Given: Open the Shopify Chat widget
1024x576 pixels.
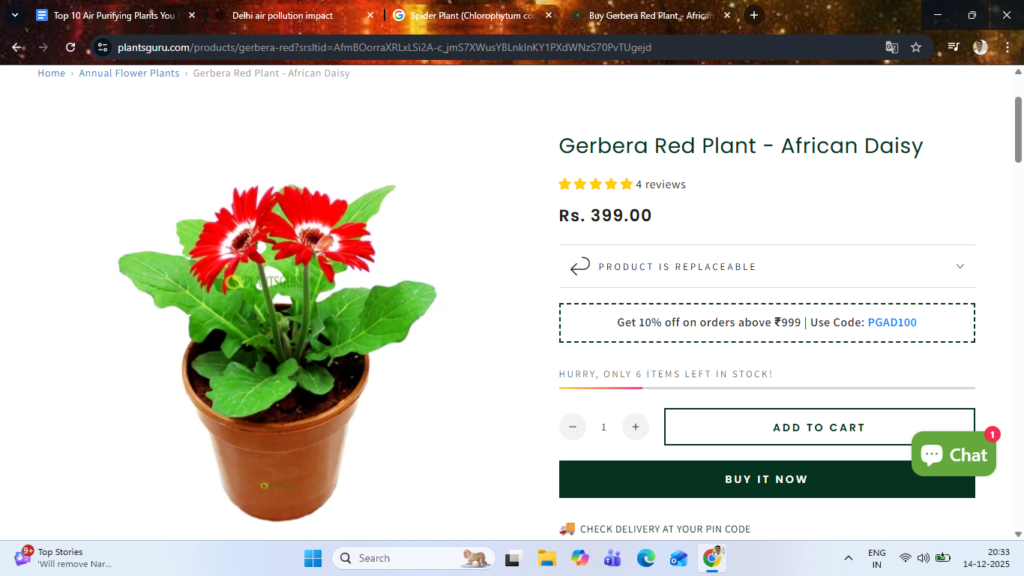Looking at the screenshot, I should pos(953,454).
